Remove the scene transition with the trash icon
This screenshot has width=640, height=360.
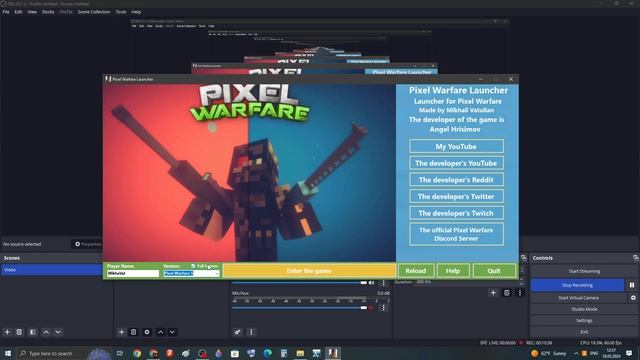[x=507, y=293]
